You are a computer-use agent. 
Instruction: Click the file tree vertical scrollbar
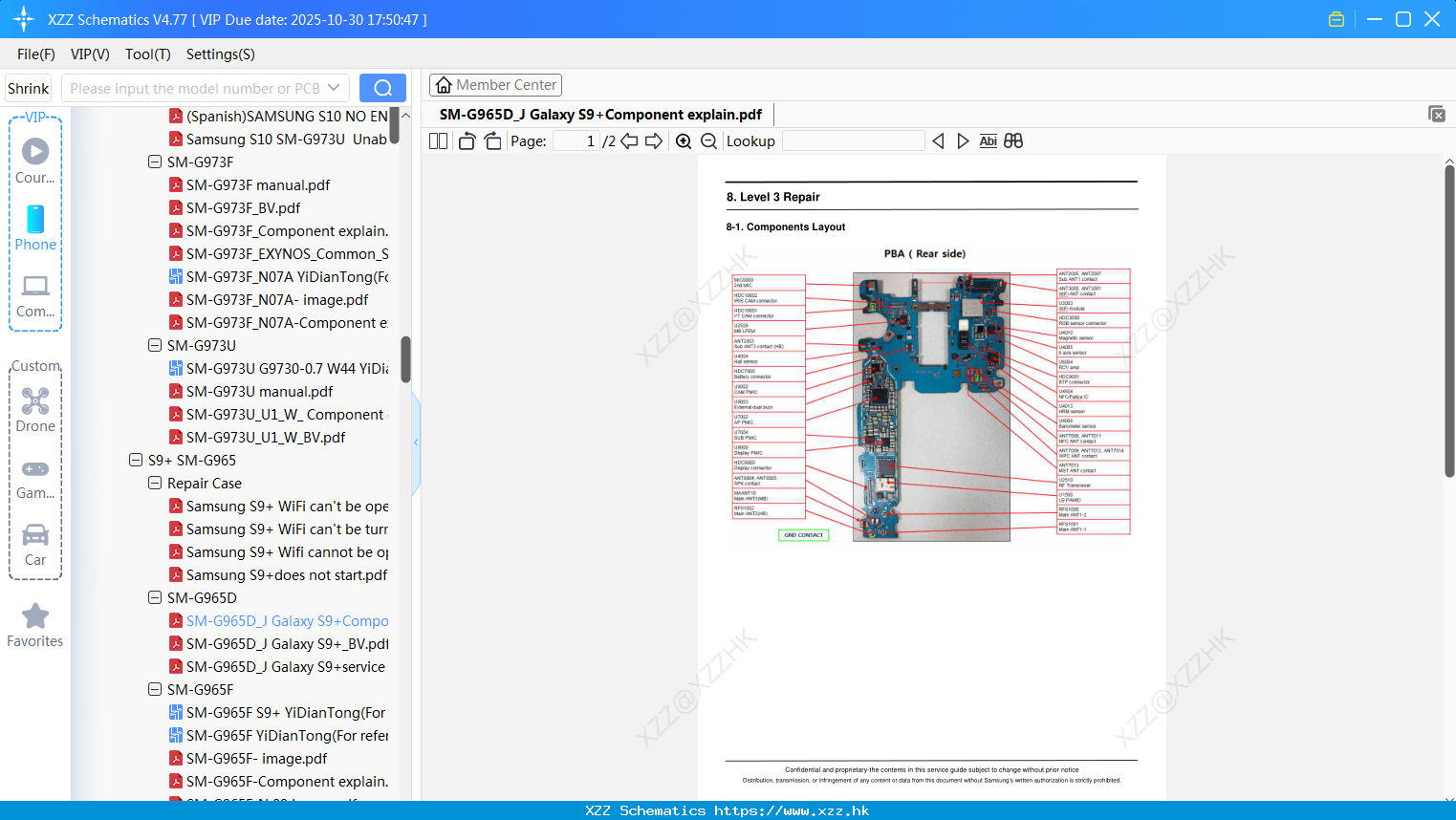tap(405, 358)
